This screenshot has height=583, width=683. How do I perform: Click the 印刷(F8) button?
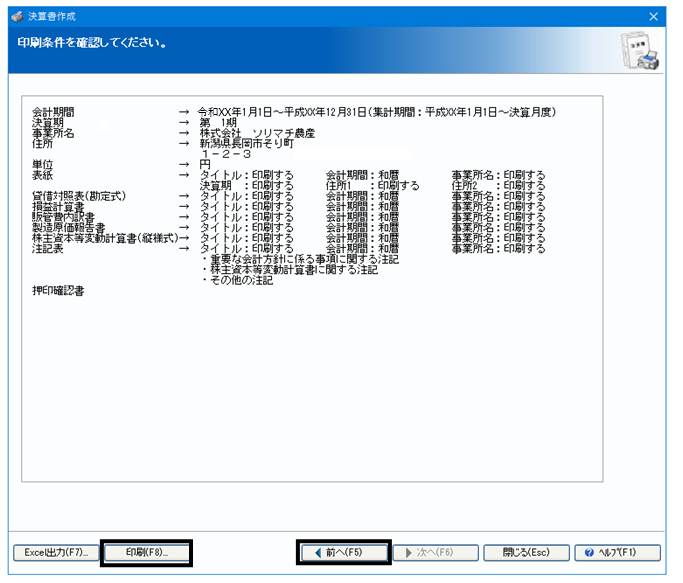coord(146,553)
